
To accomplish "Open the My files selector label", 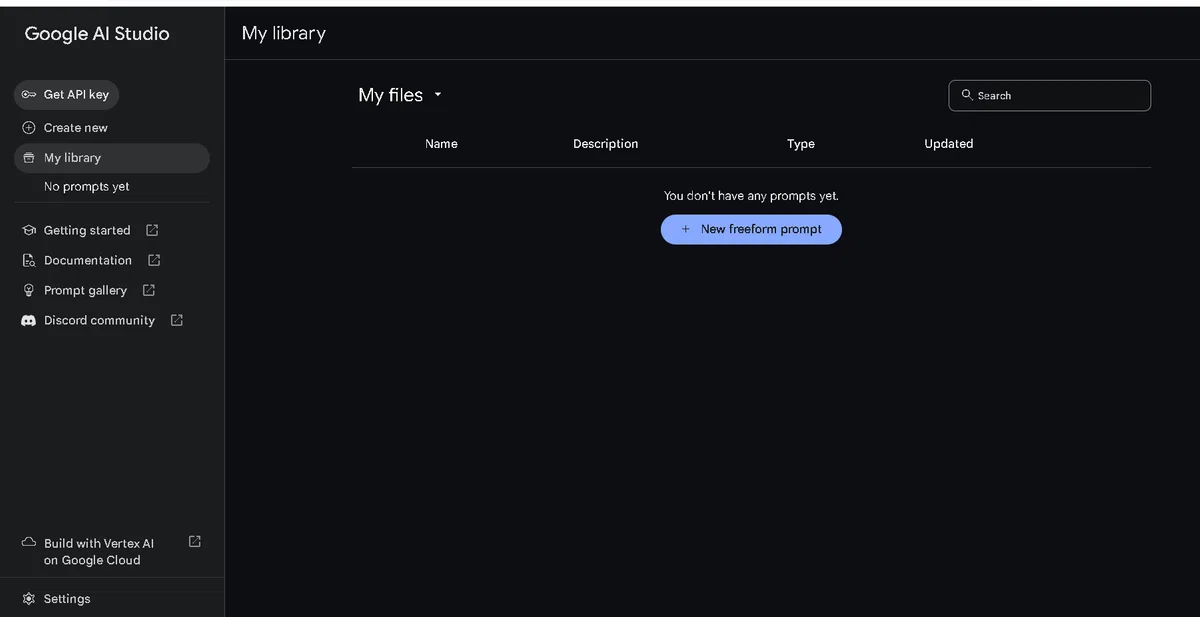I will [x=391, y=95].
